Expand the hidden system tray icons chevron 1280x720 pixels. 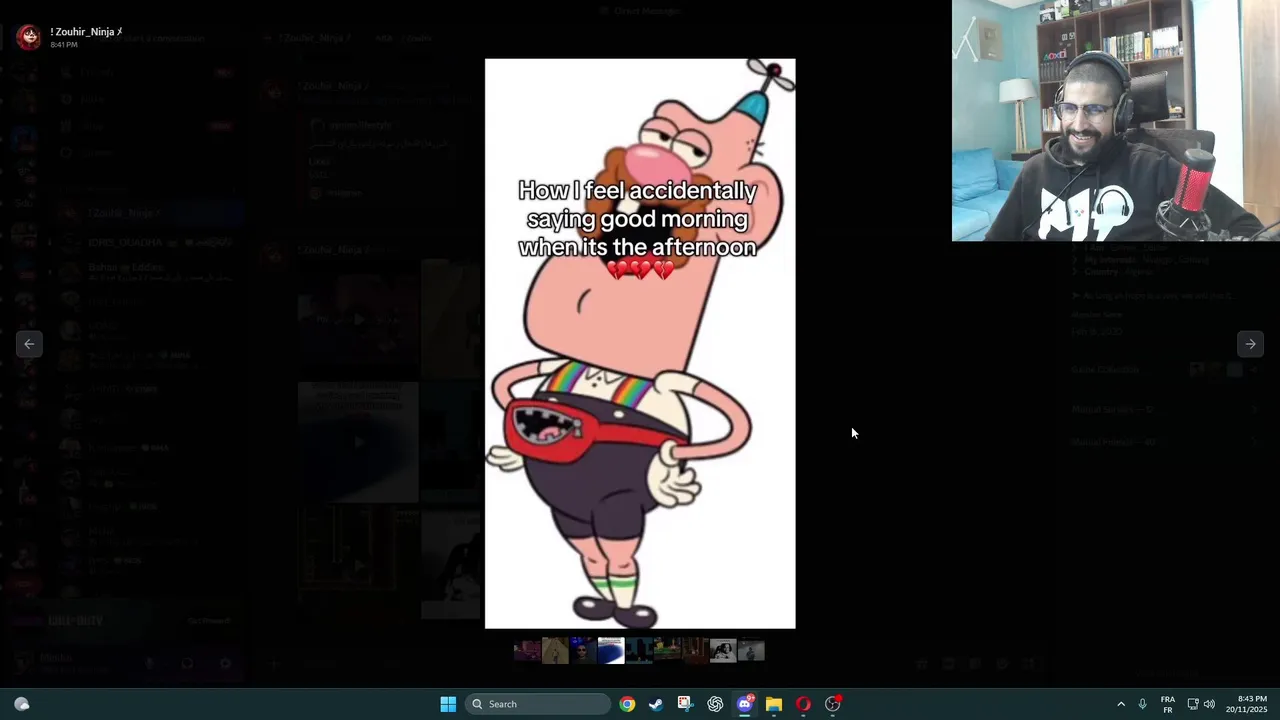[1121, 704]
